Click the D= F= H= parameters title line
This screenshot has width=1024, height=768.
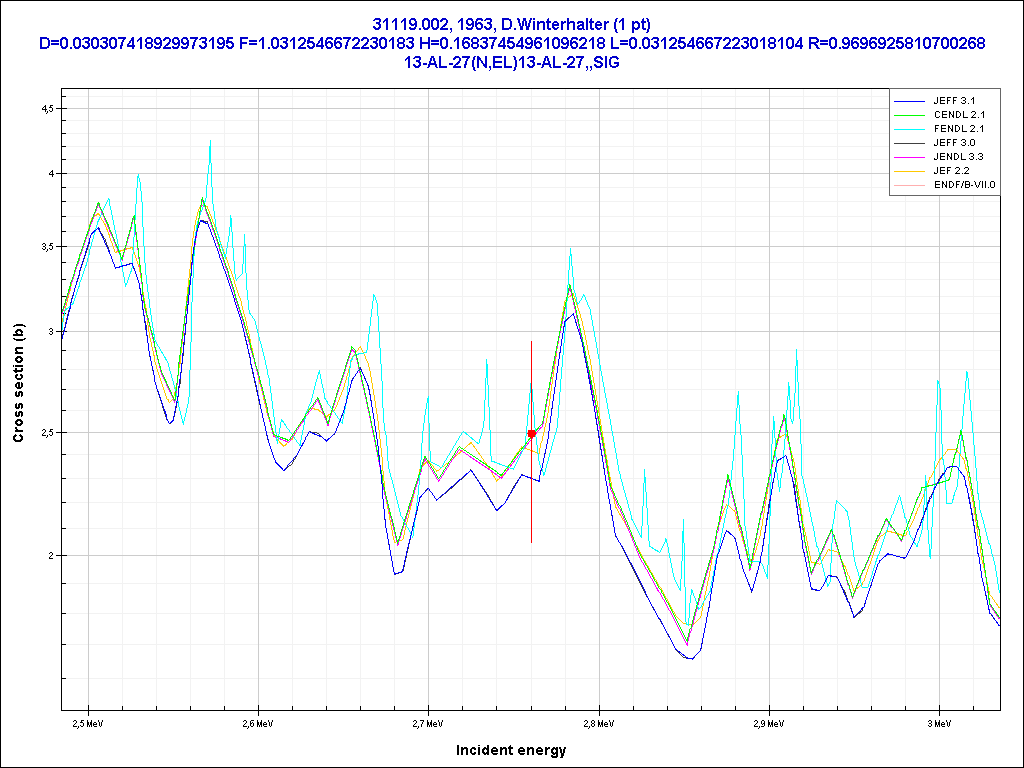click(x=511, y=44)
